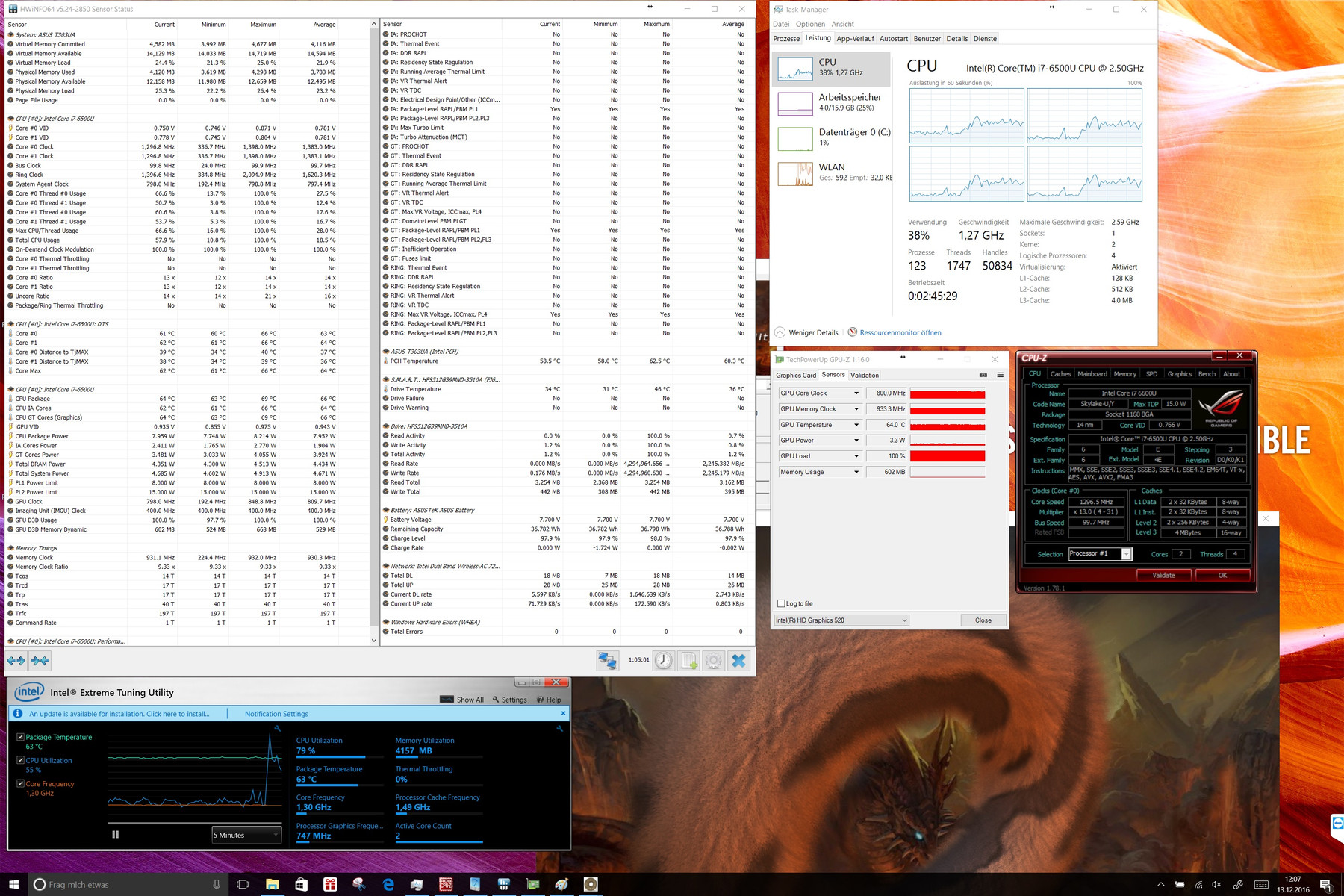The height and width of the screenshot is (896, 1344).
Task: Click the HWiNFO log file icon with plus
Action: (x=689, y=660)
